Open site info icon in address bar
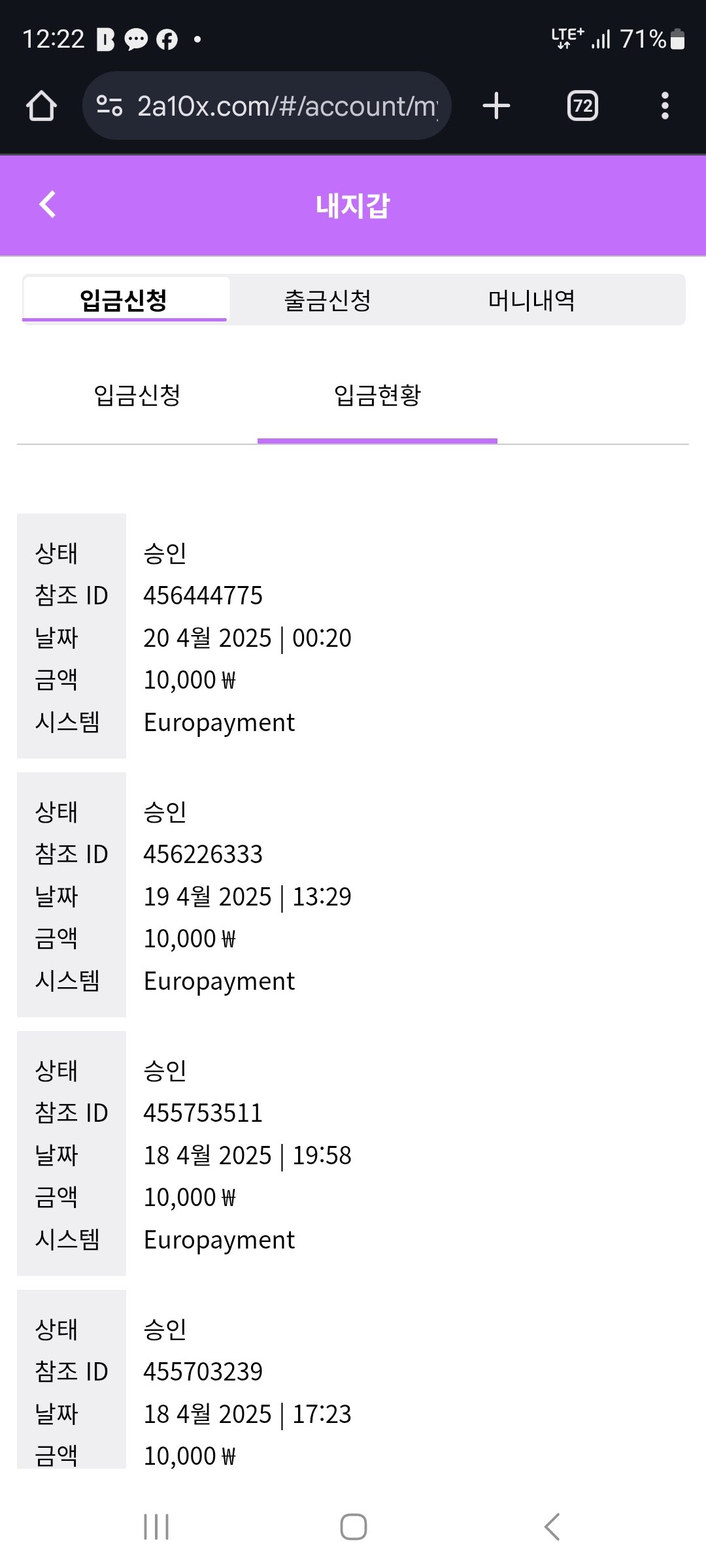The width and height of the screenshot is (706, 1568). tap(109, 106)
